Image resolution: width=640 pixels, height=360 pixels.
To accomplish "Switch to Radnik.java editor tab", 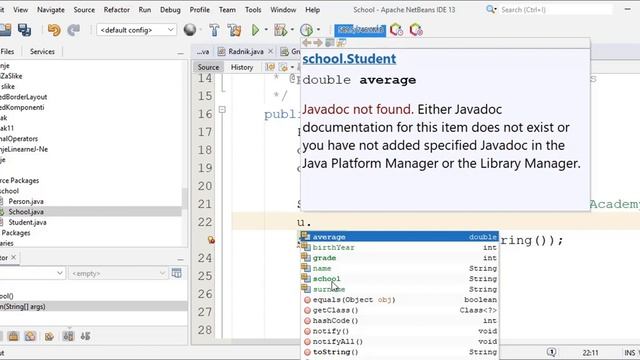I will point(245,51).
